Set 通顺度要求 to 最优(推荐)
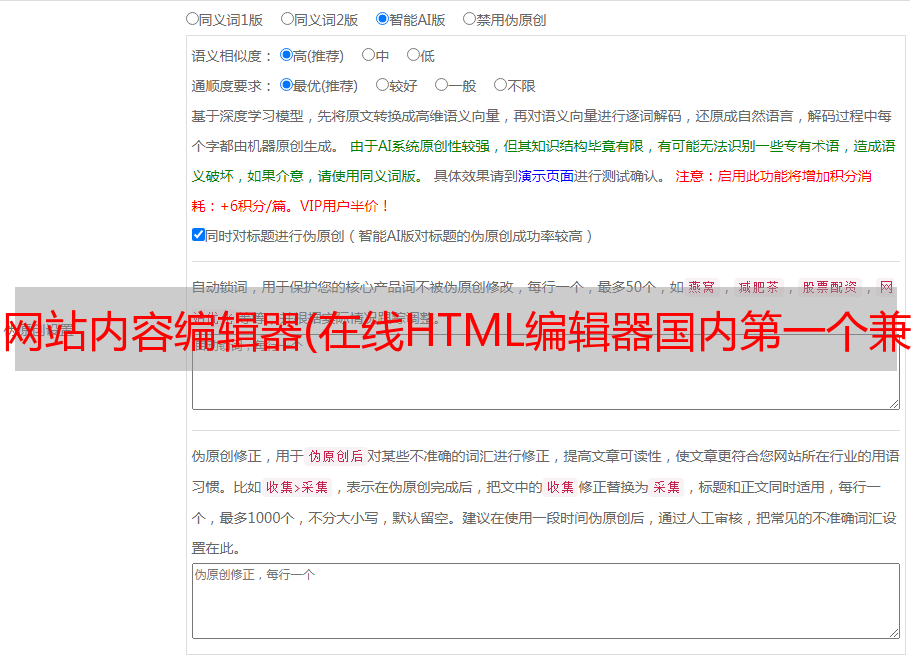The width and height of the screenshot is (911, 658). click(286, 85)
